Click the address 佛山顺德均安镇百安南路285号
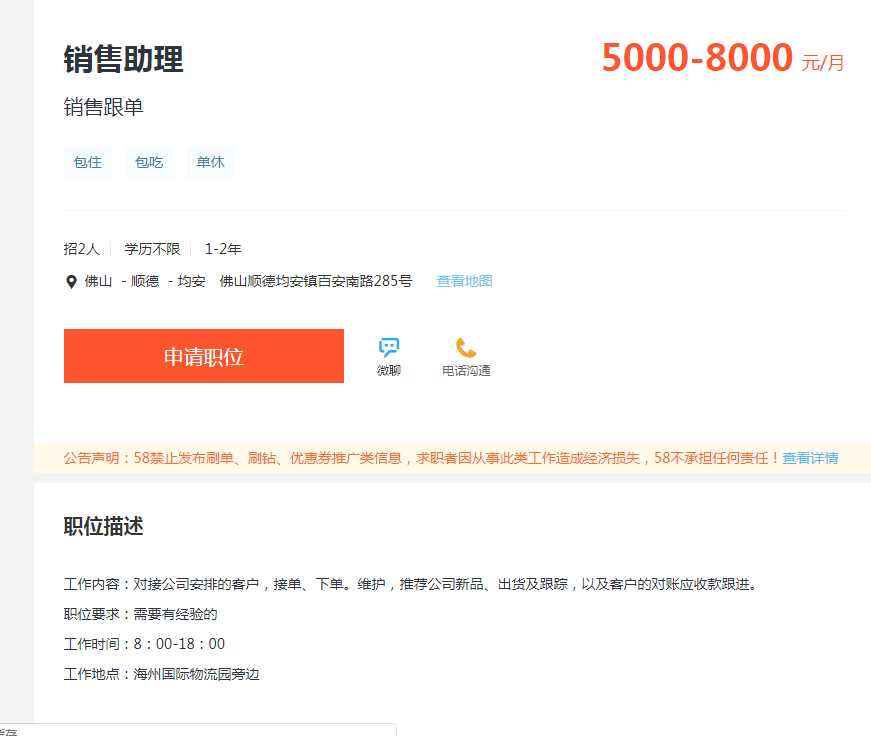Viewport: 871px width, 736px height. click(x=316, y=281)
